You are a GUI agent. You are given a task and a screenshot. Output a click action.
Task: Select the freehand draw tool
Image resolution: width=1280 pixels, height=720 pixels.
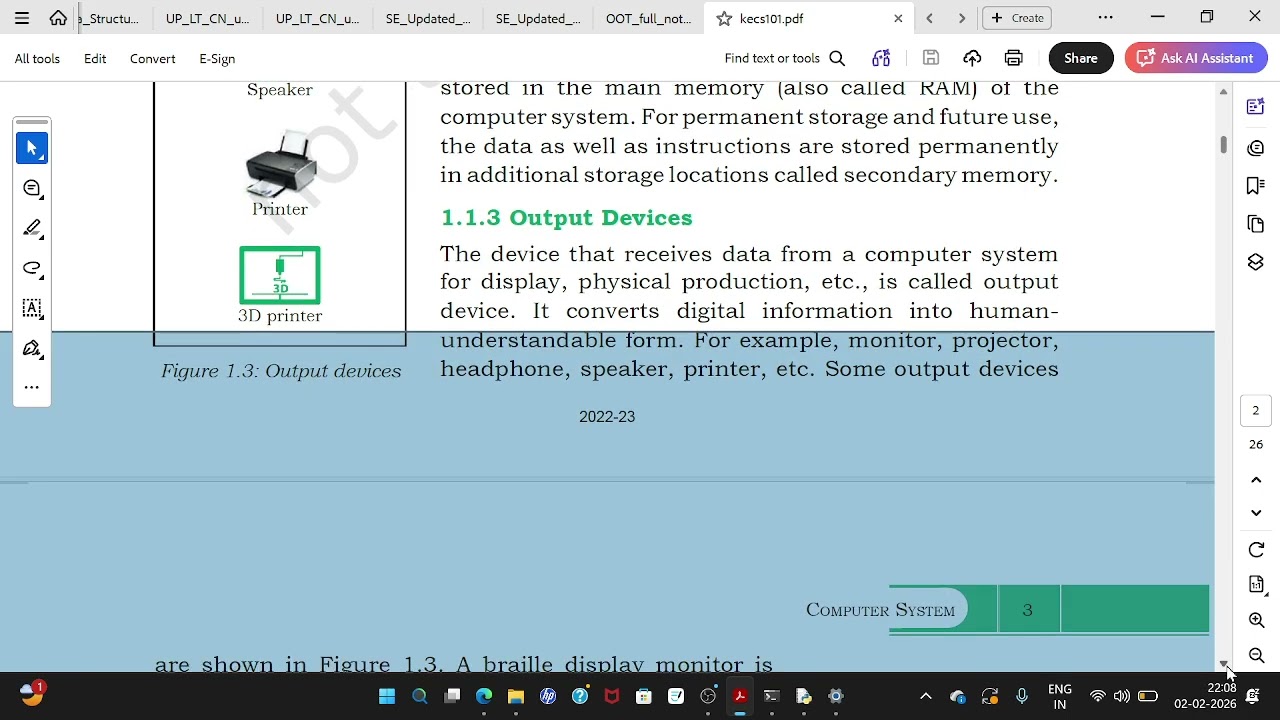click(x=32, y=268)
